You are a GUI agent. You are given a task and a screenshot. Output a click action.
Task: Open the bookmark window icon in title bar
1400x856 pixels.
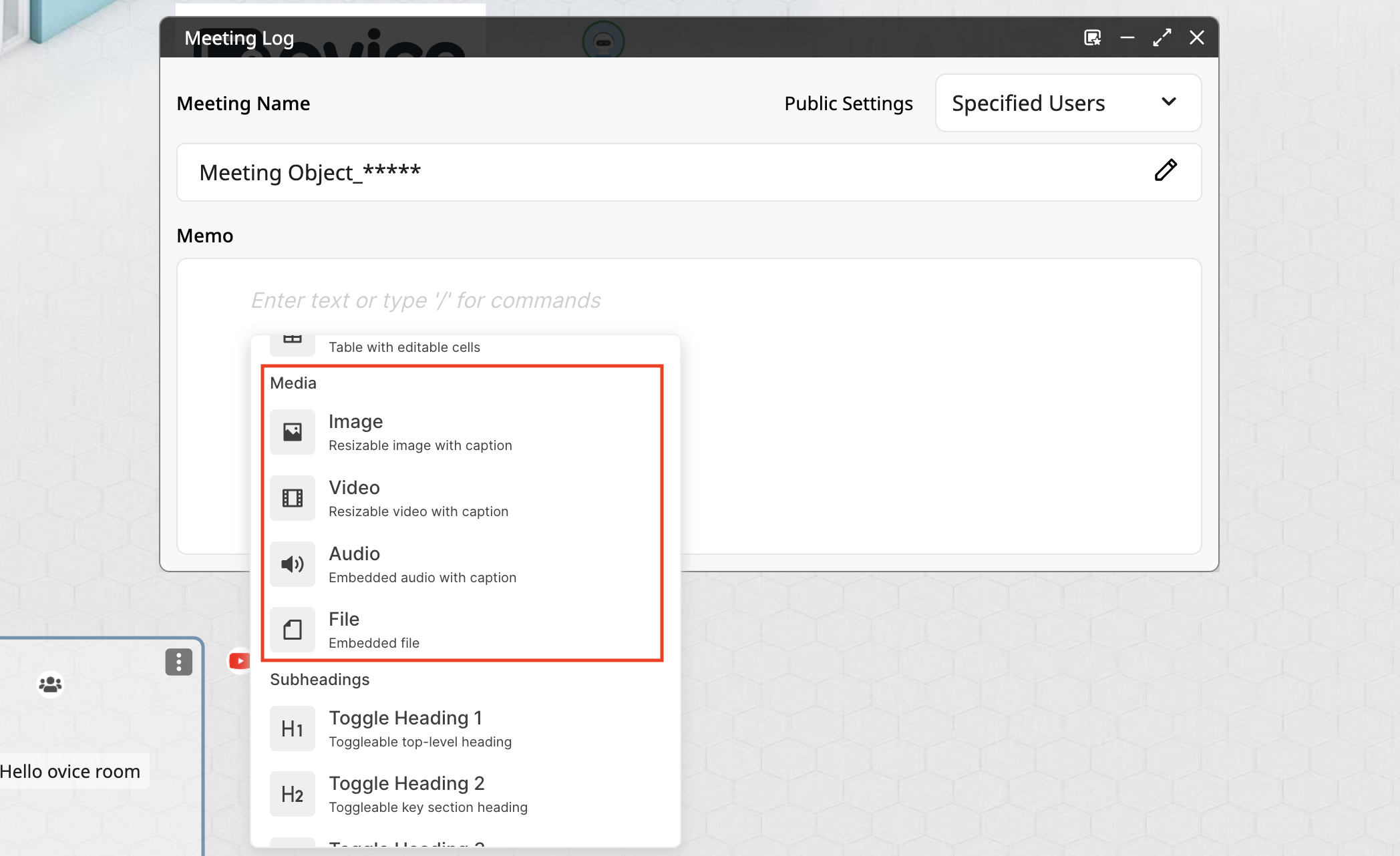(x=1093, y=37)
